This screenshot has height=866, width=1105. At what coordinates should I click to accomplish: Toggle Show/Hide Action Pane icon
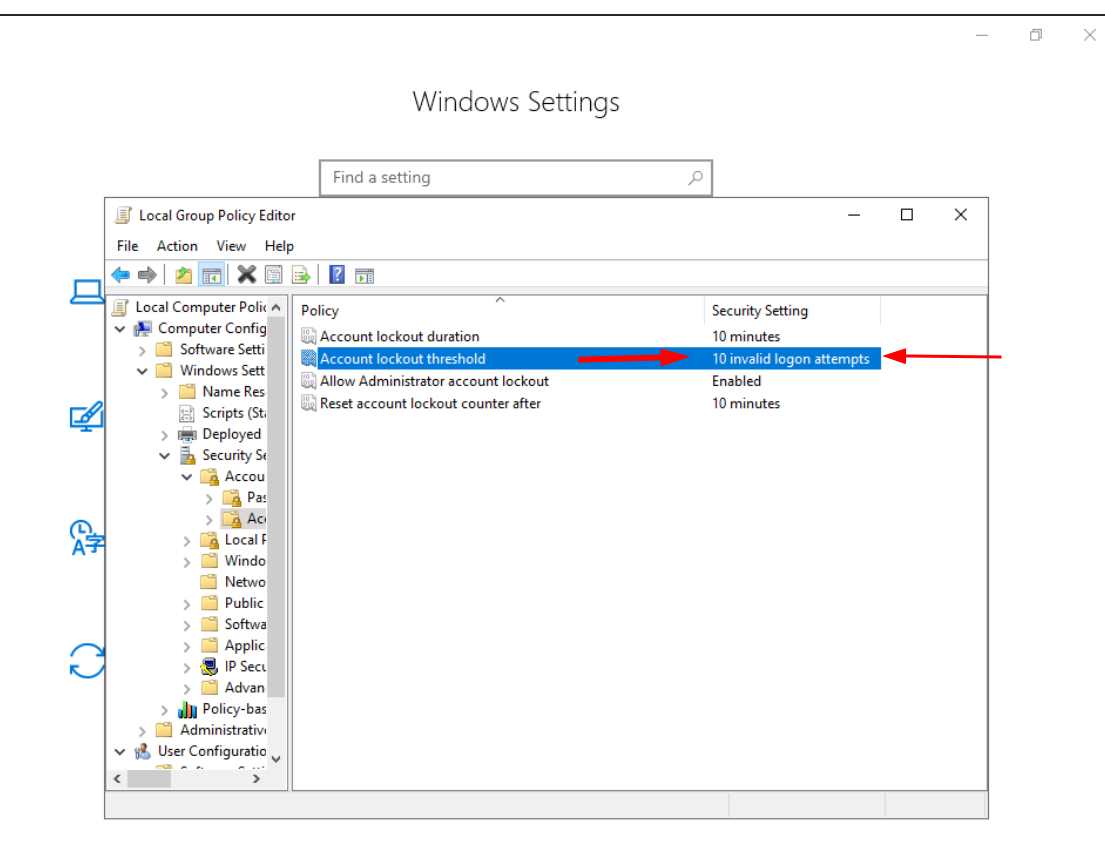(364, 275)
